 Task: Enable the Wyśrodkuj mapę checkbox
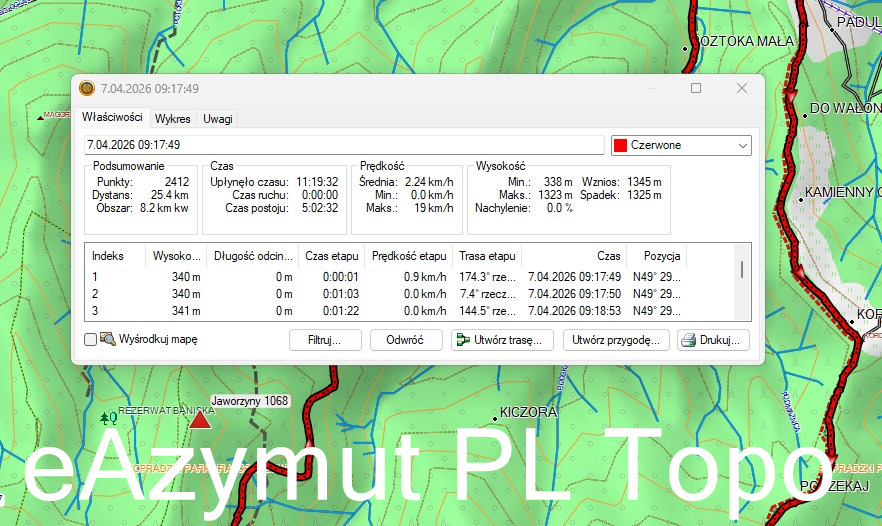point(91,340)
